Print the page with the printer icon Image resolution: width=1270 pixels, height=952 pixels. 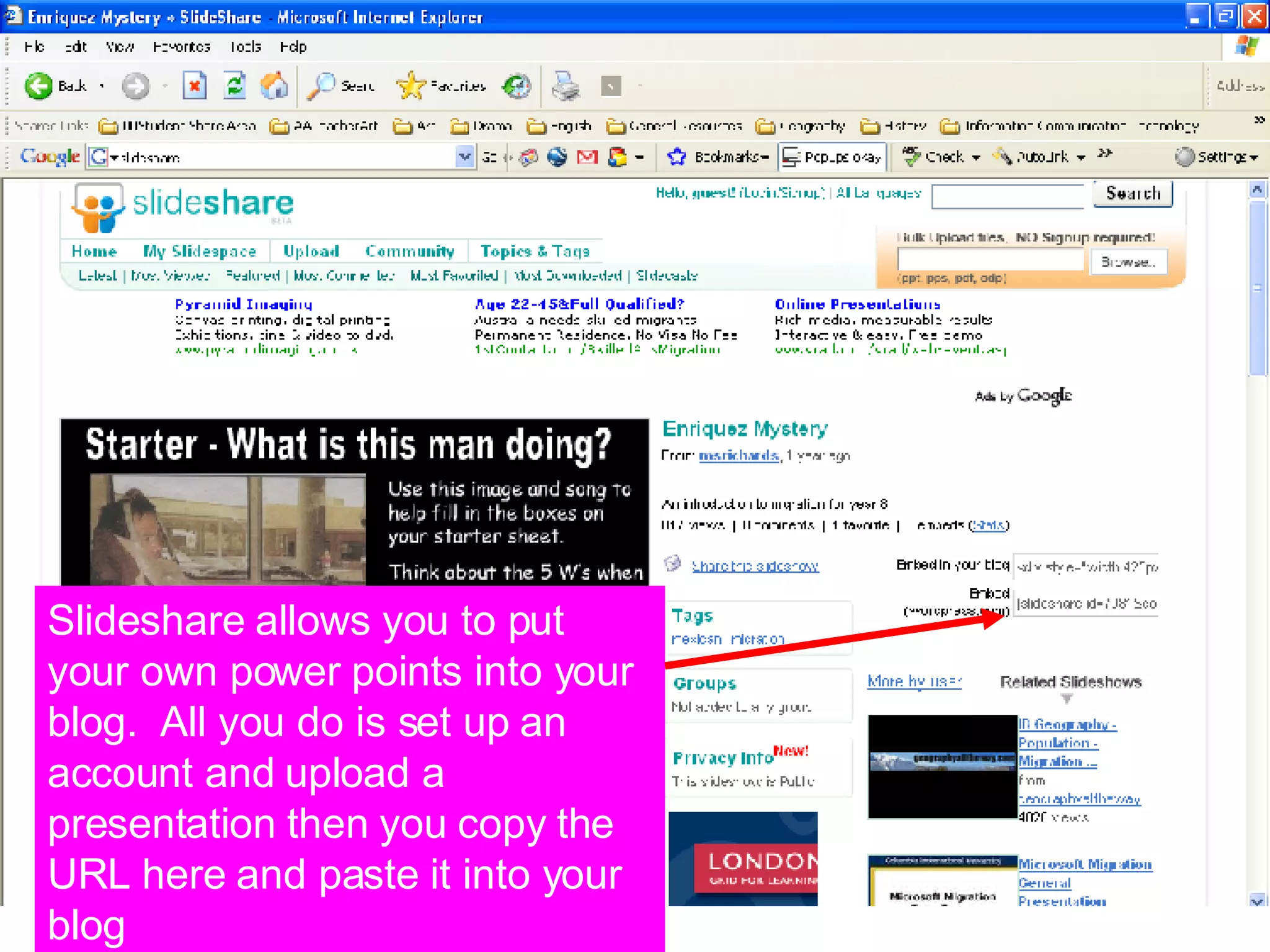point(566,86)
